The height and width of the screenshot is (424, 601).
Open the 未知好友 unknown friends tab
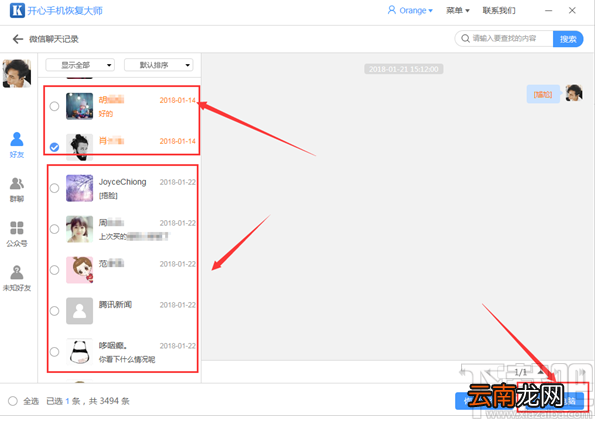click(x=16, y=278)
